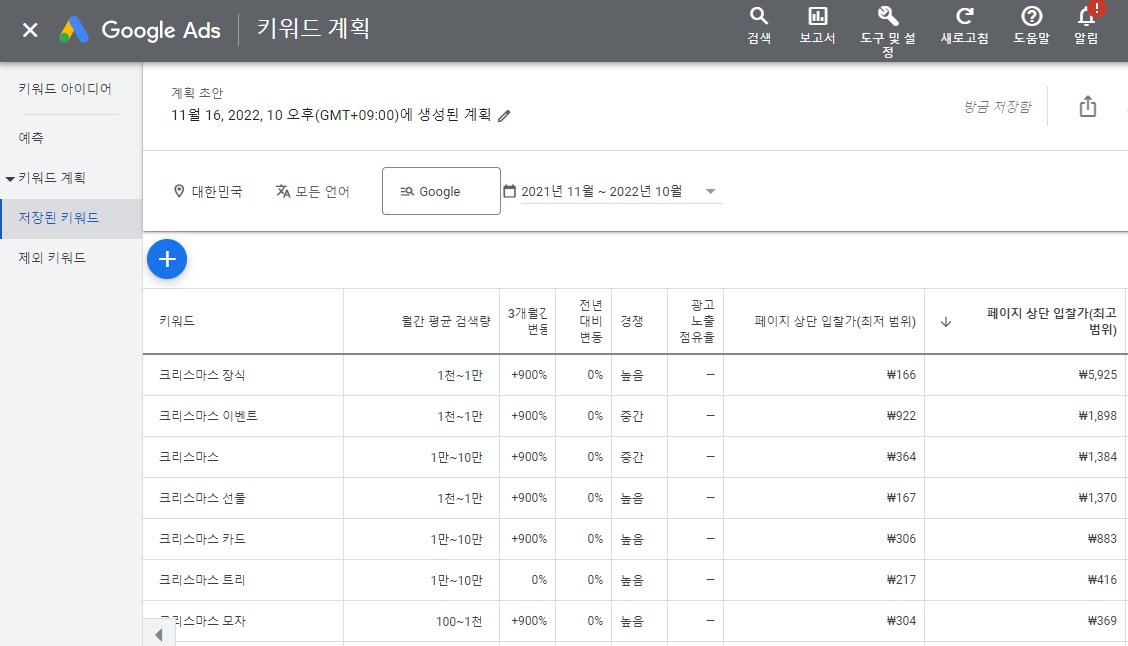
Task: Open the Google network selector
Action: point(440,190)
